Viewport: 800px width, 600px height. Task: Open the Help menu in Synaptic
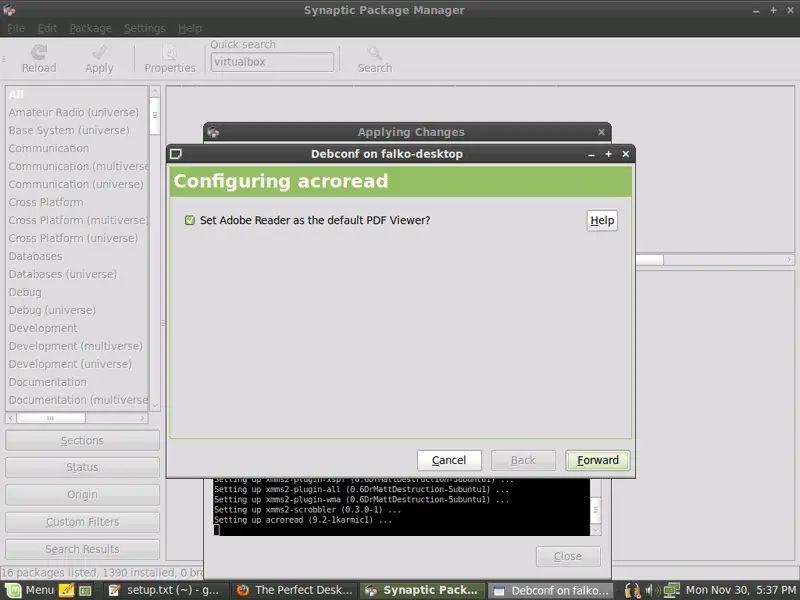pos(190,29)
